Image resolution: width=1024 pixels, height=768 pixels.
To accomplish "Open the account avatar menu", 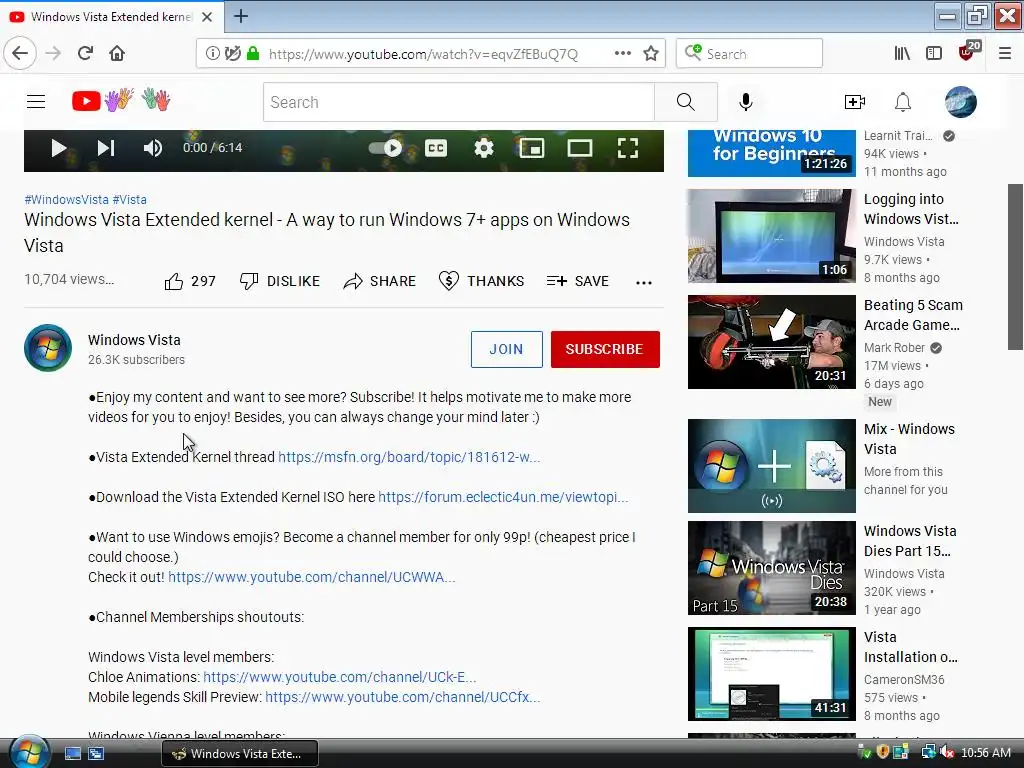I will (961, 102).
